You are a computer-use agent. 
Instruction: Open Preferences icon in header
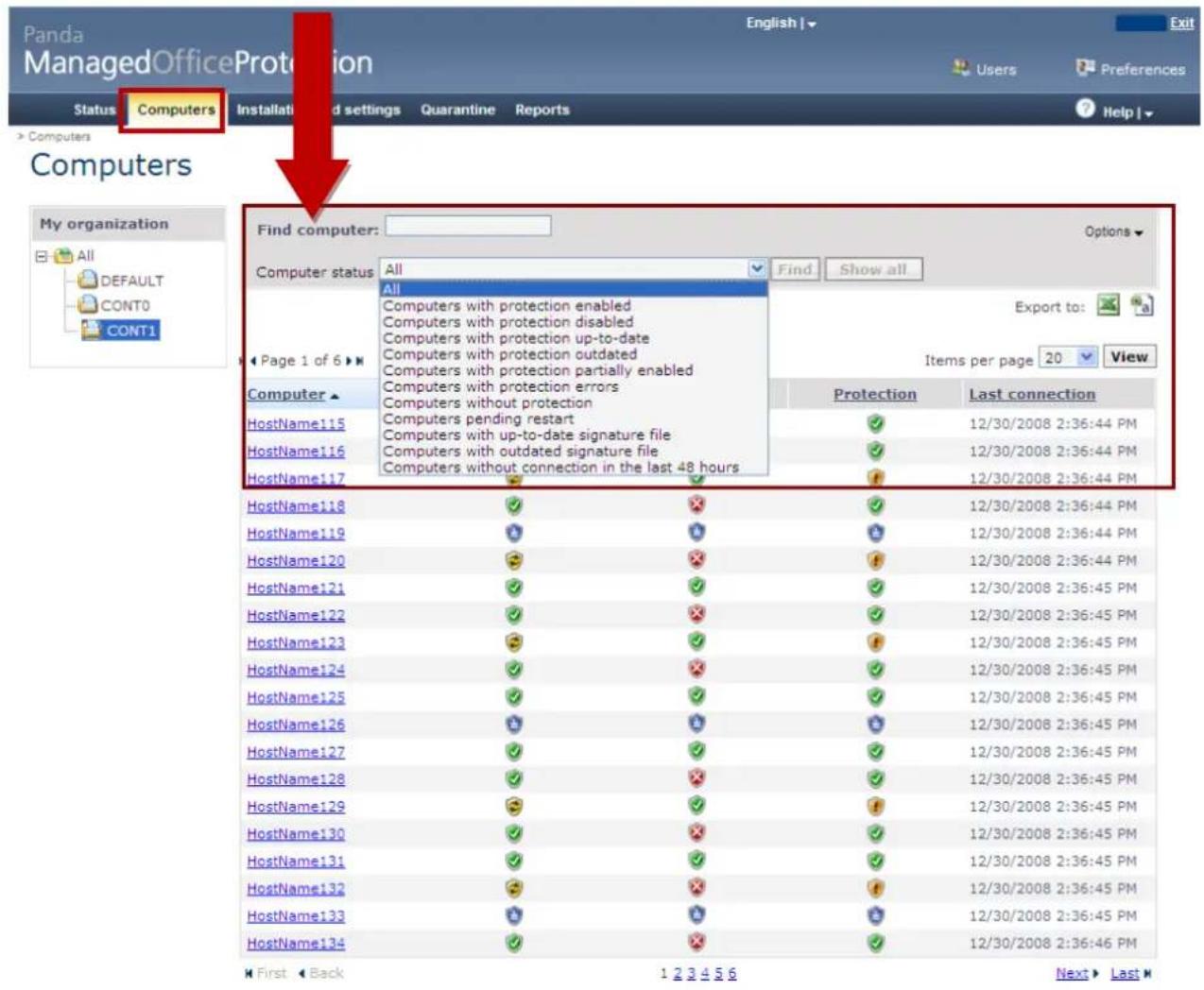[x=1085, y=68]
